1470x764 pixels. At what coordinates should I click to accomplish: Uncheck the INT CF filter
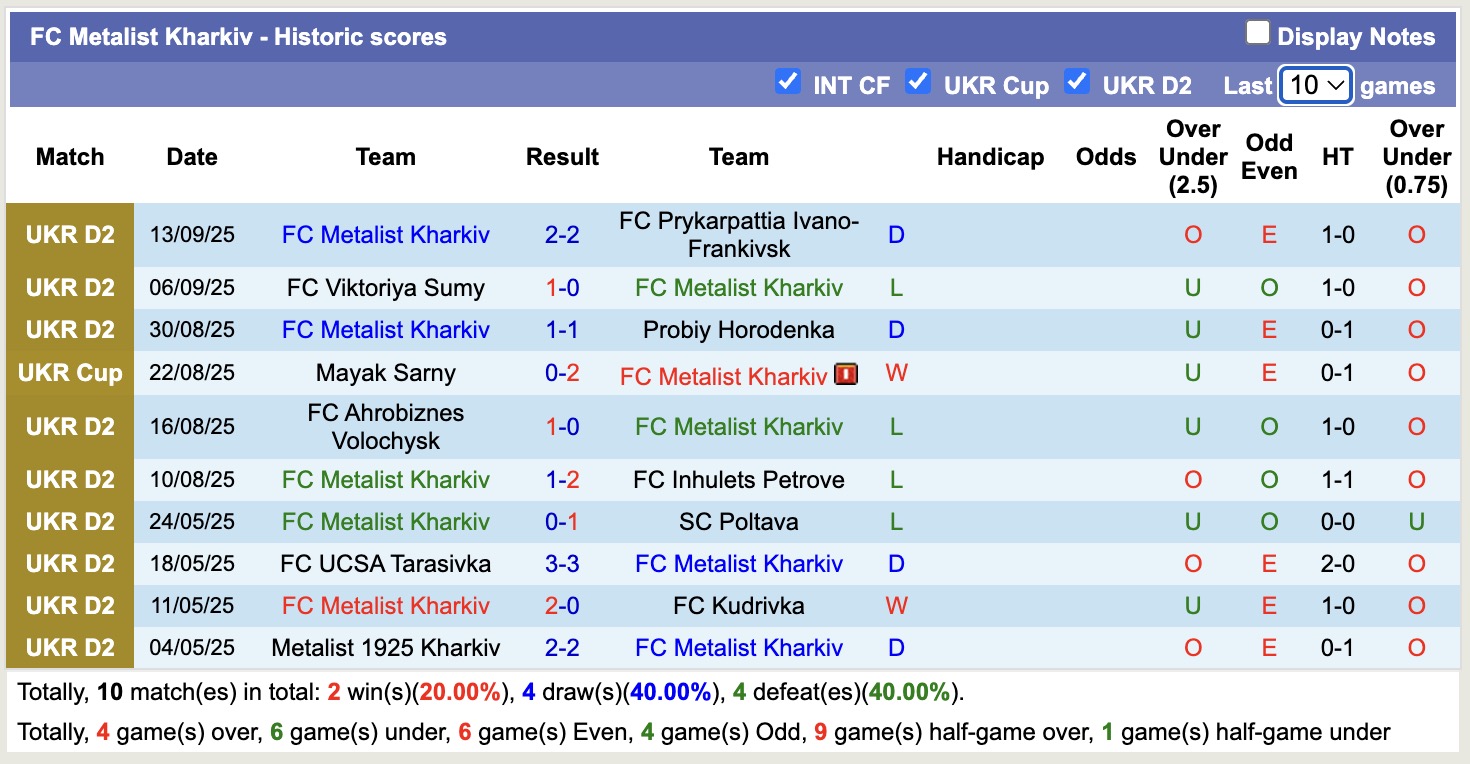click(x=788, y=82)
